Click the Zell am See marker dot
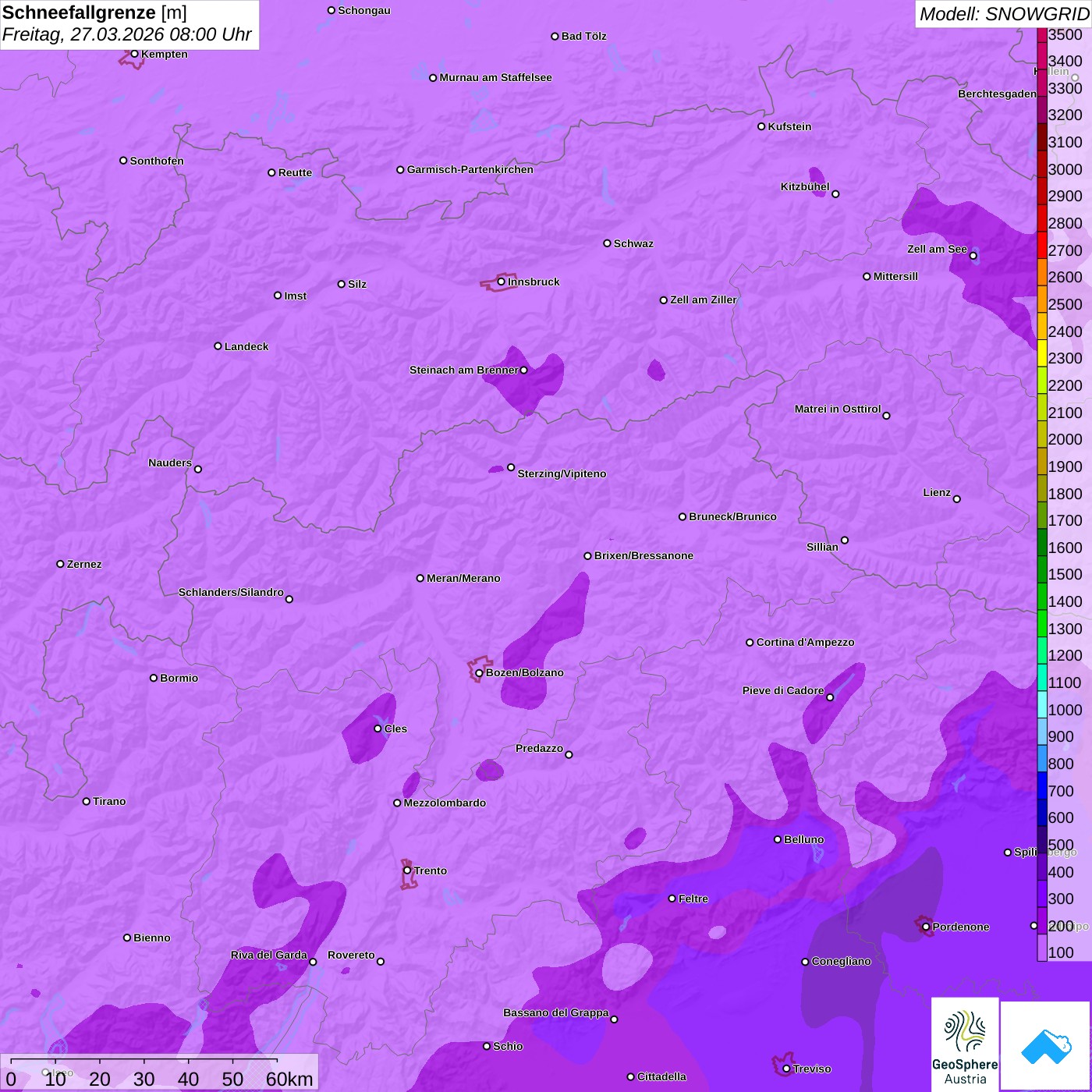Screen dimensions: 1092x1092 click(973, 256)
